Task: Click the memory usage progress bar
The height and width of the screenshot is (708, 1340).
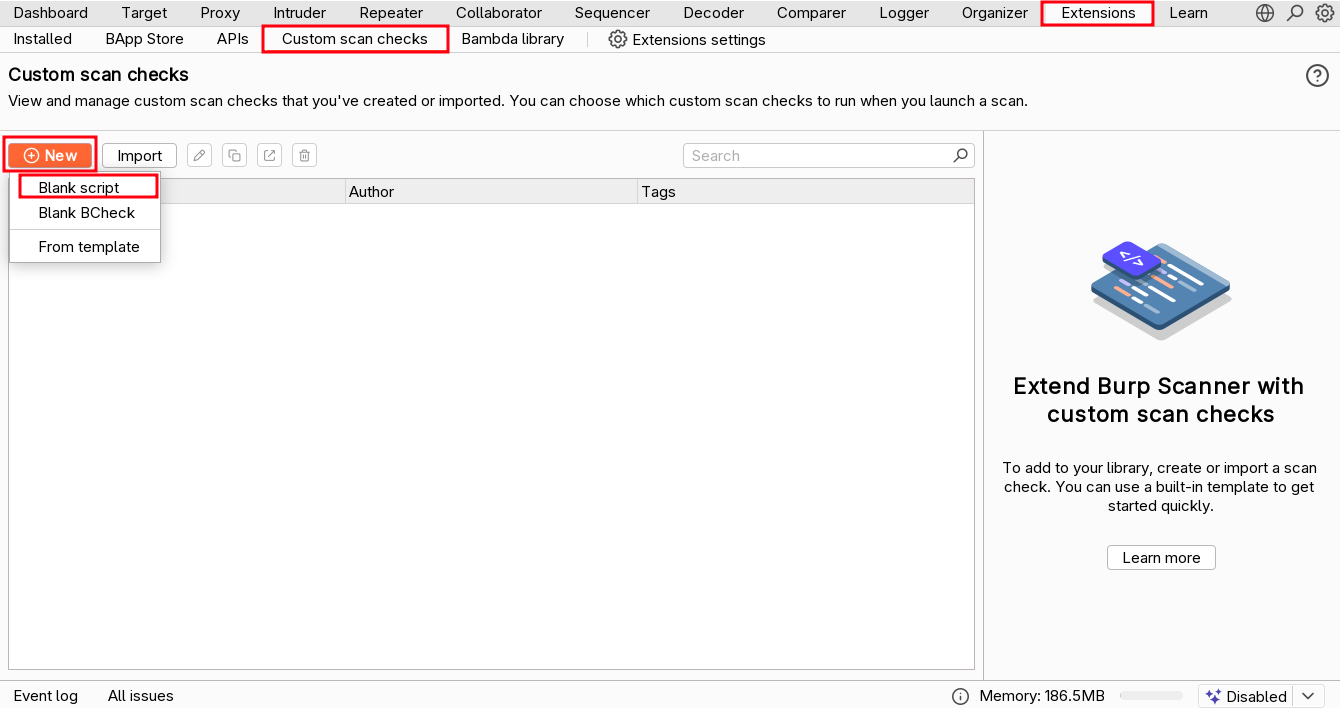Action: pos(1150,696)
